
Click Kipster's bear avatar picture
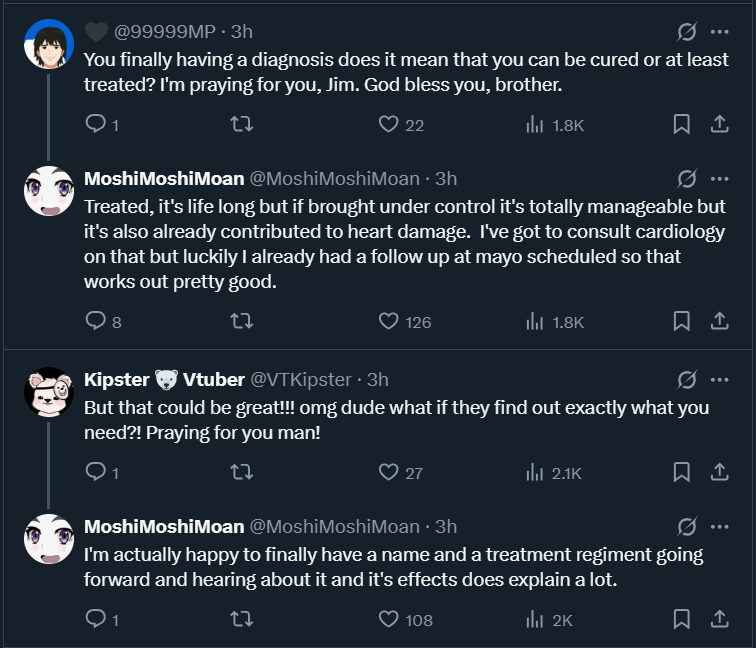pyautogui.click(x=48, y=393)
